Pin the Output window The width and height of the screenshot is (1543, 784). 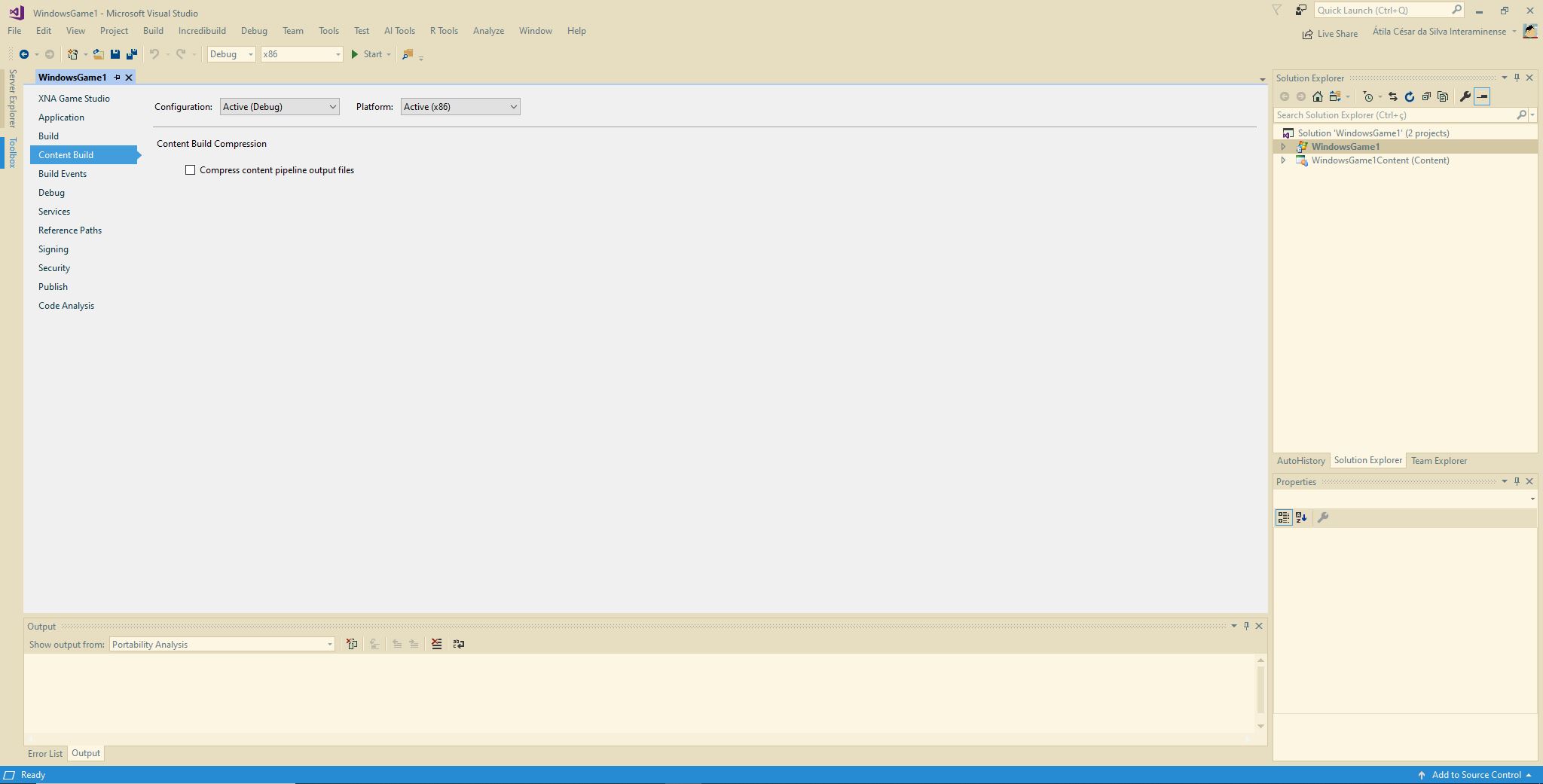1245,625
